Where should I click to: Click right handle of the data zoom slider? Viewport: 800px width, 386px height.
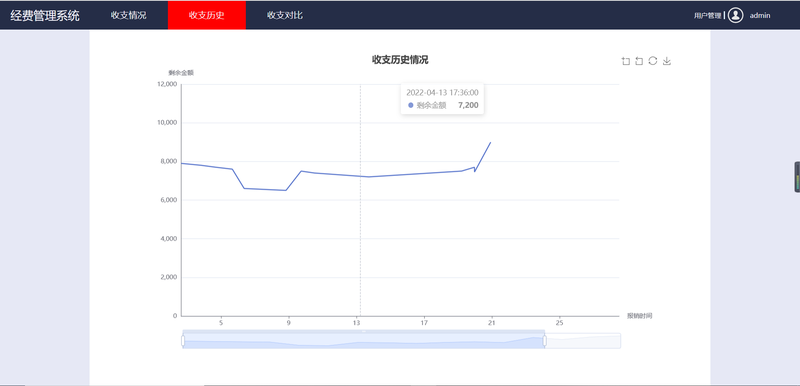coord(545,341)
